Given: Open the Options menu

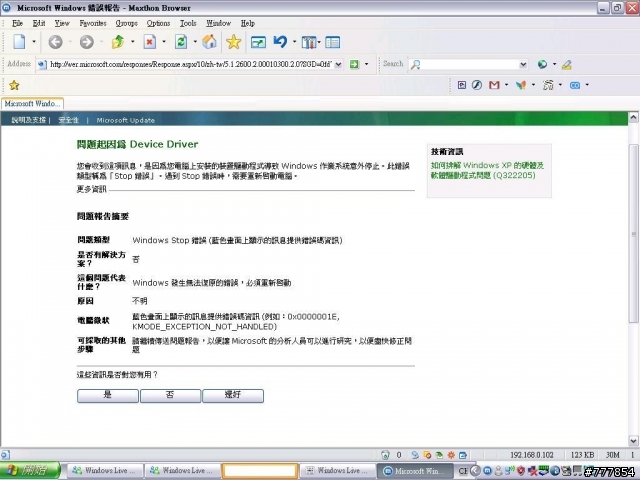Looking at the screenshot, I should click(158, 23).
